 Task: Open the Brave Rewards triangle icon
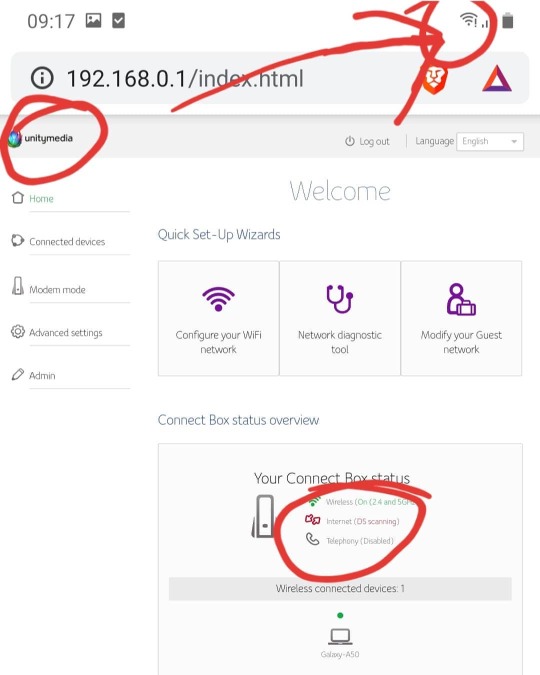point(497,79)
